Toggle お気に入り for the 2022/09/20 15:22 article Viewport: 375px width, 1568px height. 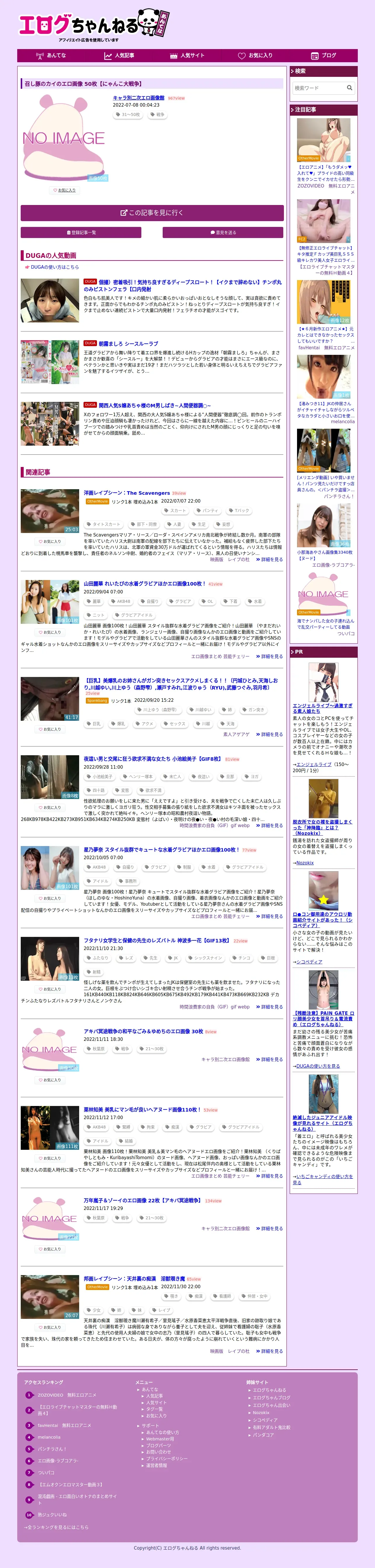[x=50, y=729]
